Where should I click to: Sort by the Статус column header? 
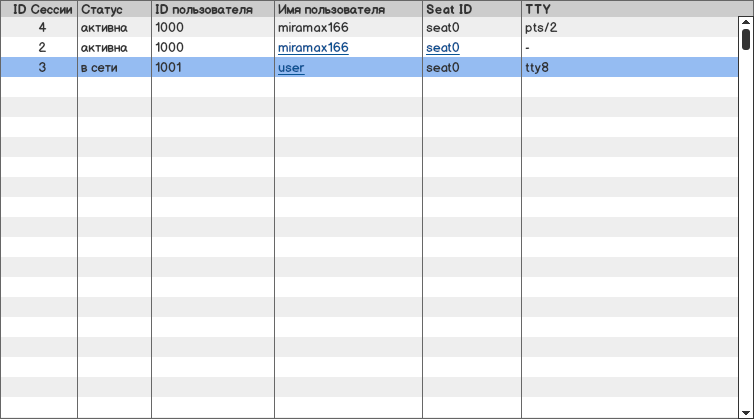114,9
